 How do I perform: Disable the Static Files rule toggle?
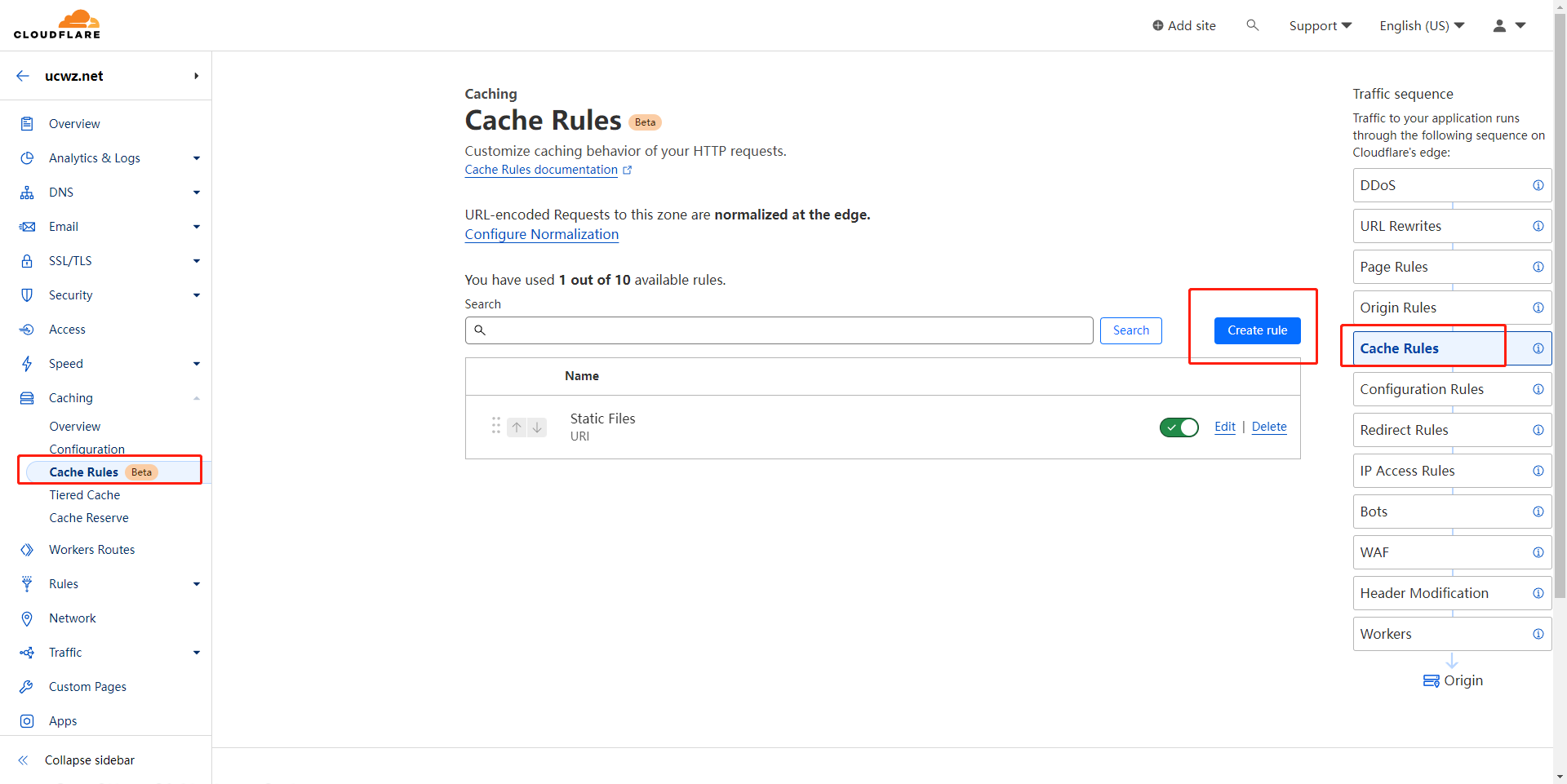(1179, 427)
